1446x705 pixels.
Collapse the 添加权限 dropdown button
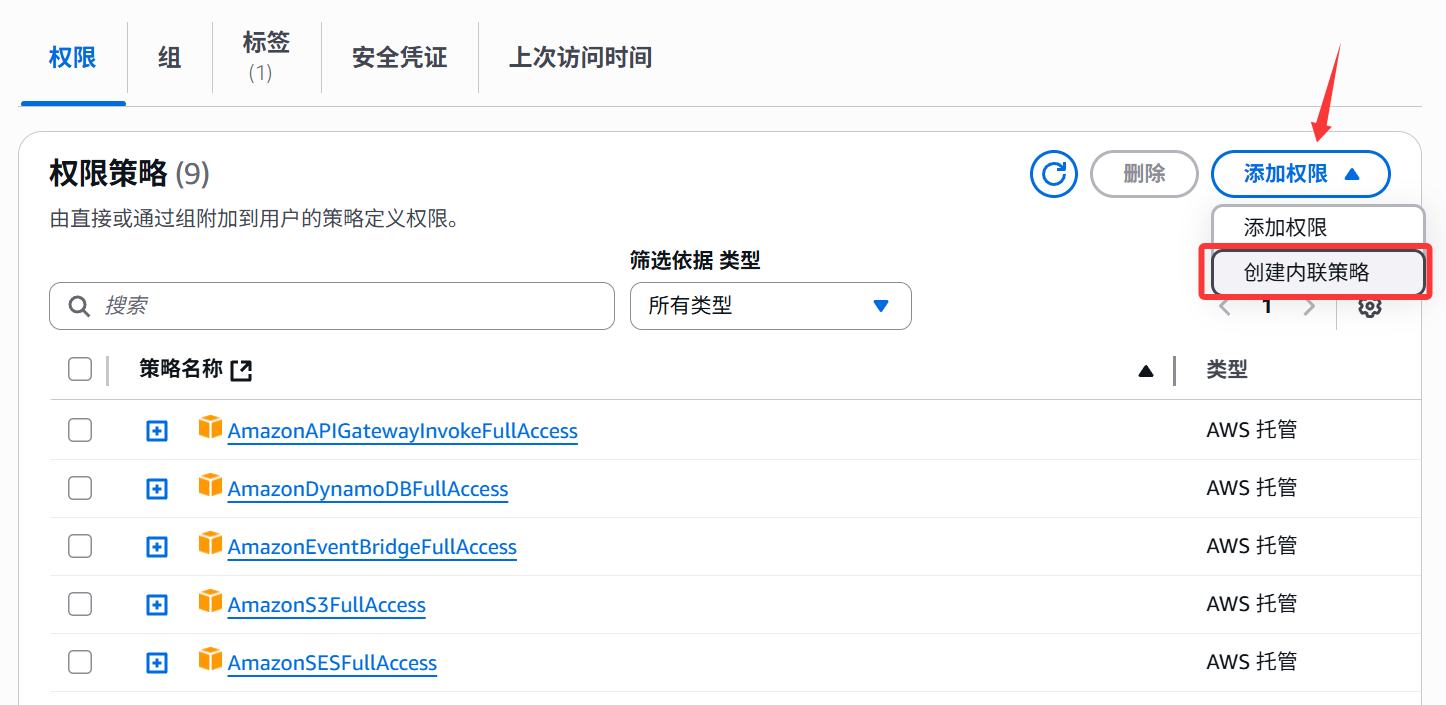1301,174
